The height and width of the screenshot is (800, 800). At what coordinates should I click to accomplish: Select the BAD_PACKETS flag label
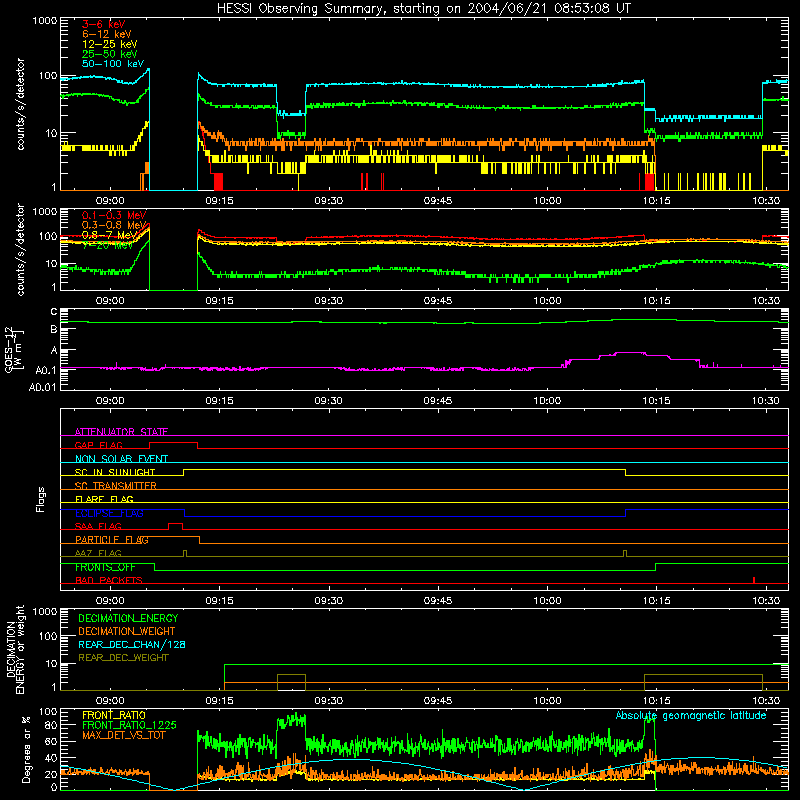tap(109, 580)
